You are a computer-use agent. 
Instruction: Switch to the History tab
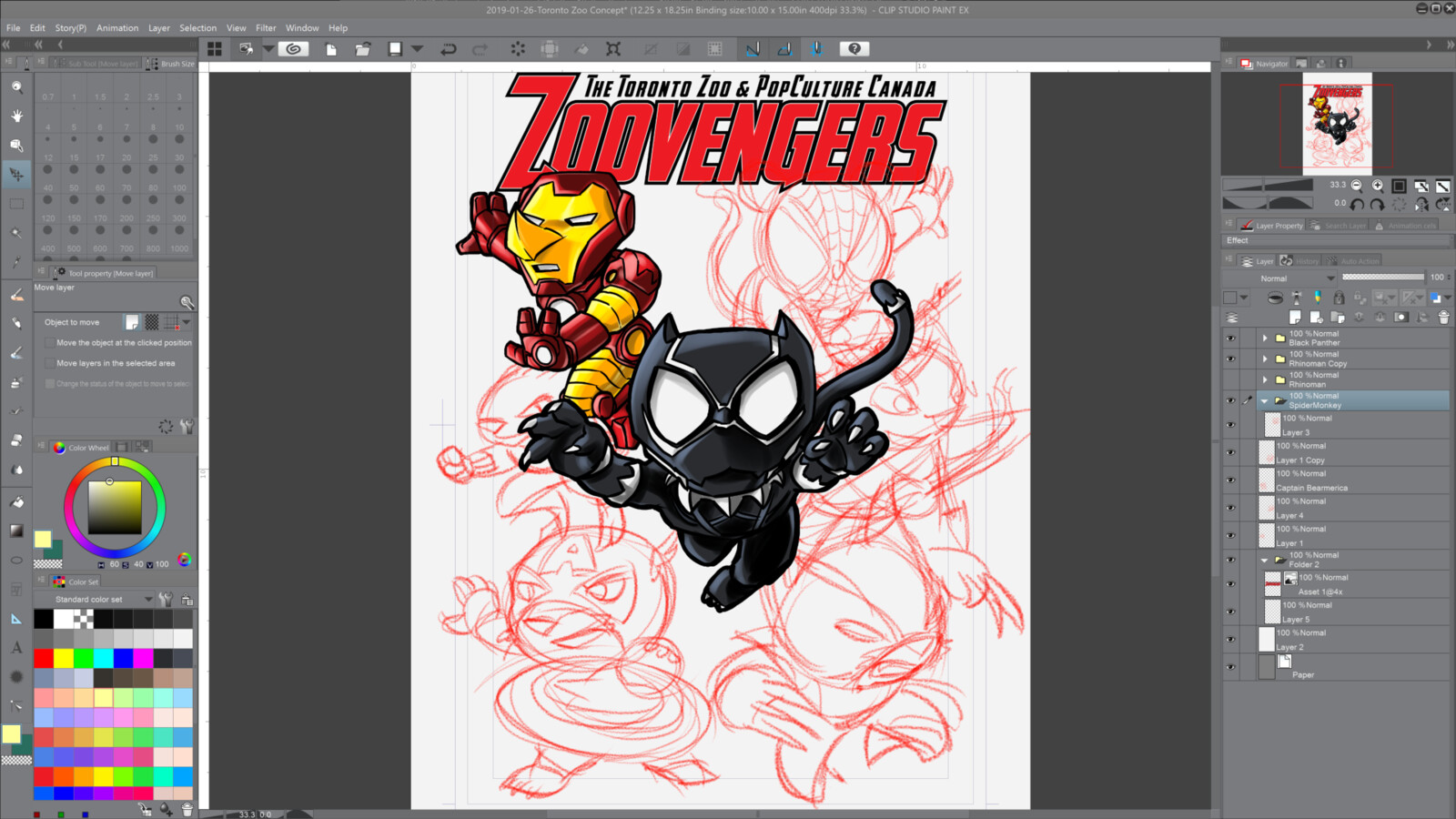1300,261
